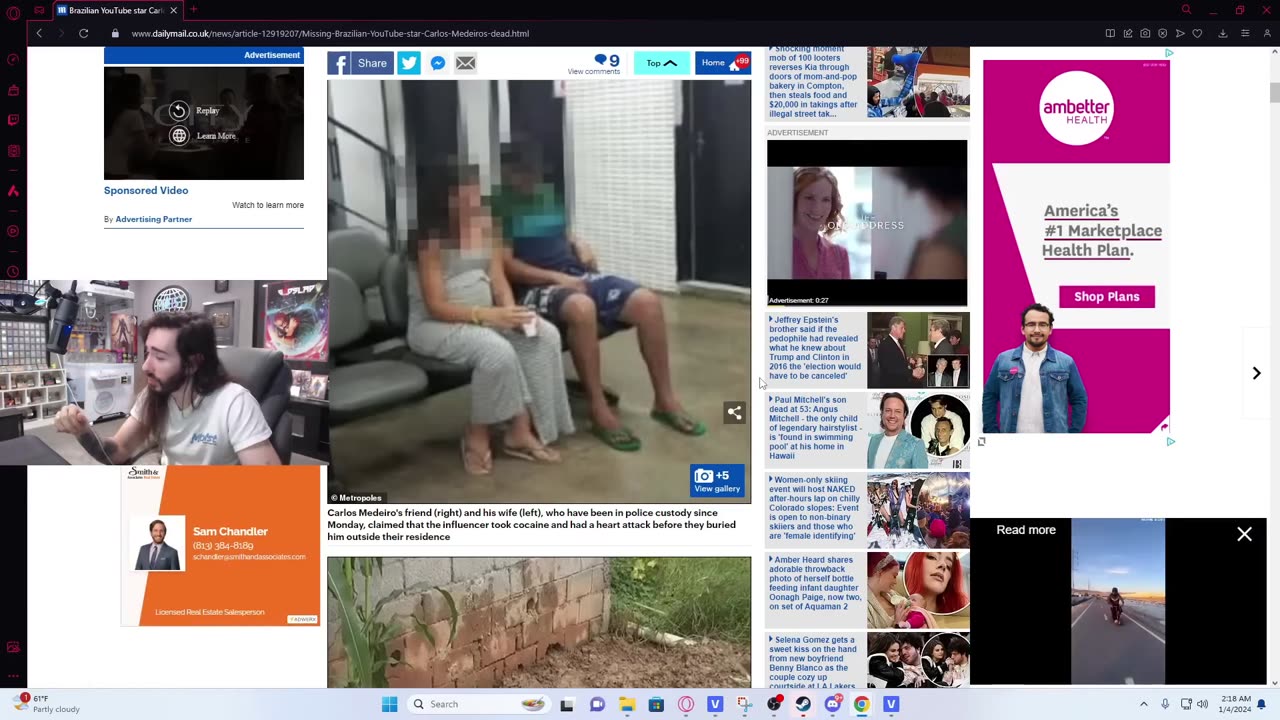Replay the sponsored video

pyautogui.click(x=195, y=111)
